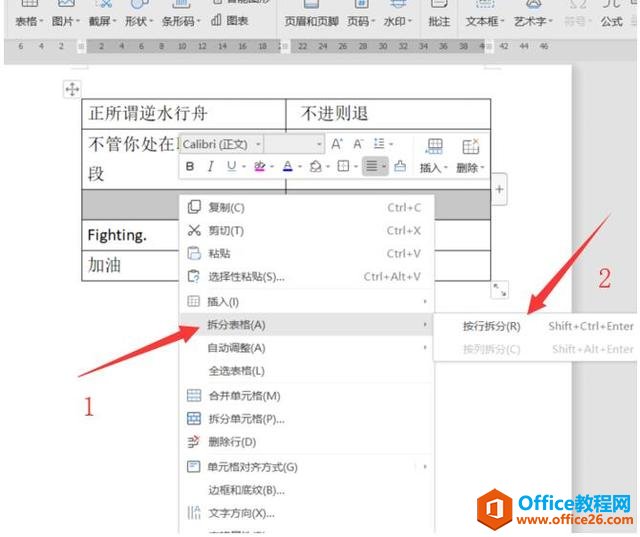The image size is (640, 537).
Task: Open 边框和底纹(B)... dialog
Action: pos(306,490)
